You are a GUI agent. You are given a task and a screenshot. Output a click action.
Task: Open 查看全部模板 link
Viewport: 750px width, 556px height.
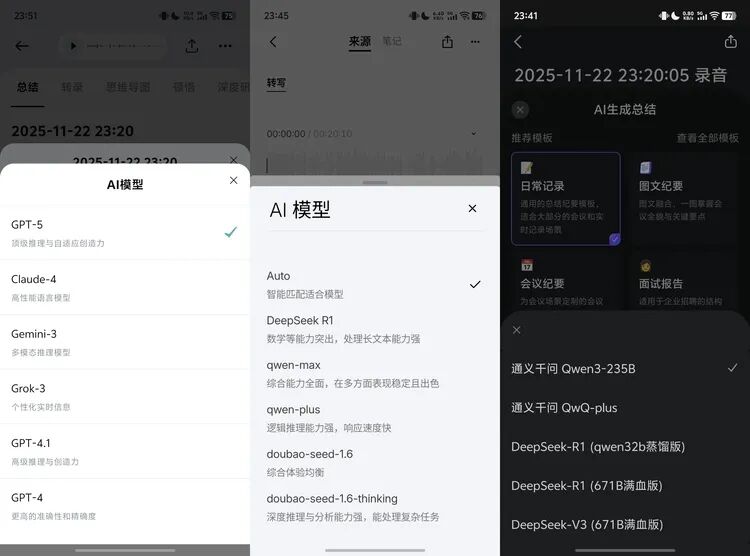click(x=707, y=138)
